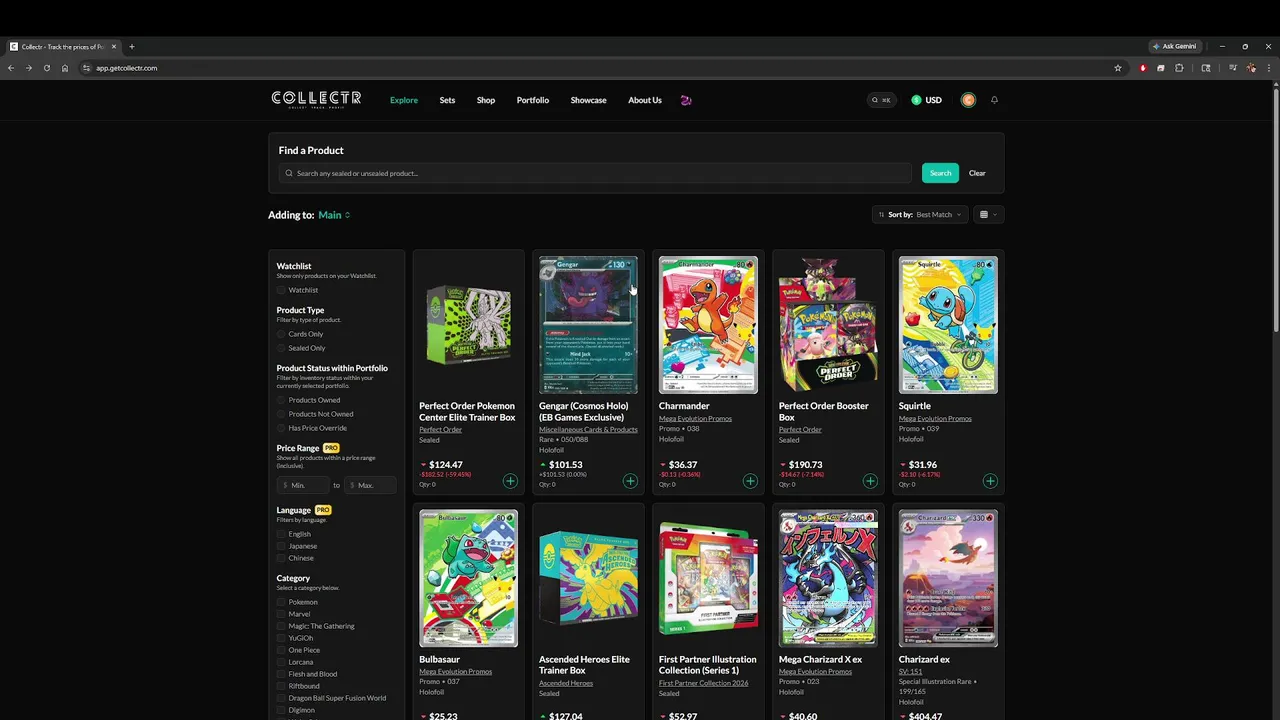
Task: Open a new browser tab
Action: pos(131,46)
